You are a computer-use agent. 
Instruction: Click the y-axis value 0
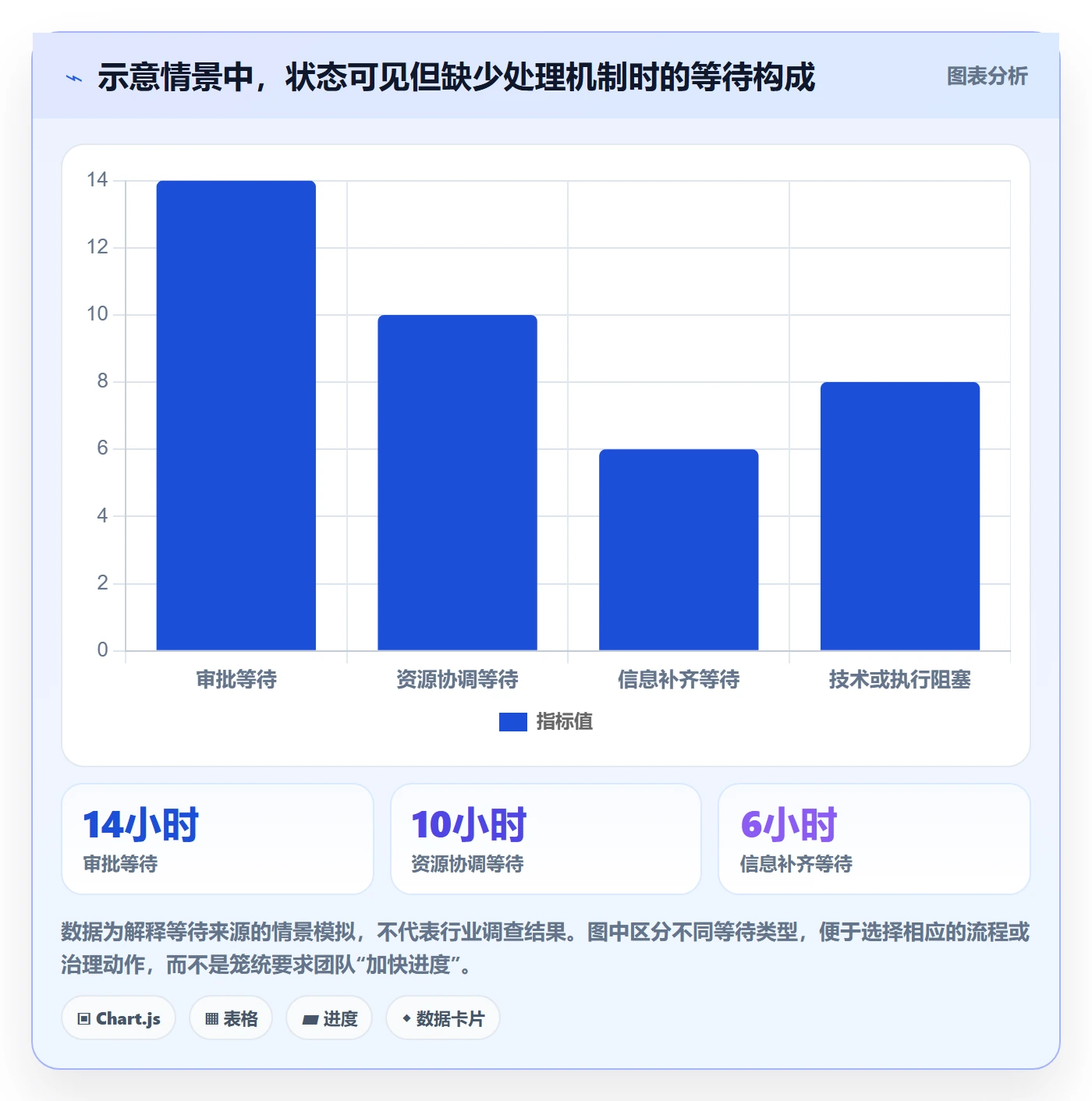coord(102,650)
